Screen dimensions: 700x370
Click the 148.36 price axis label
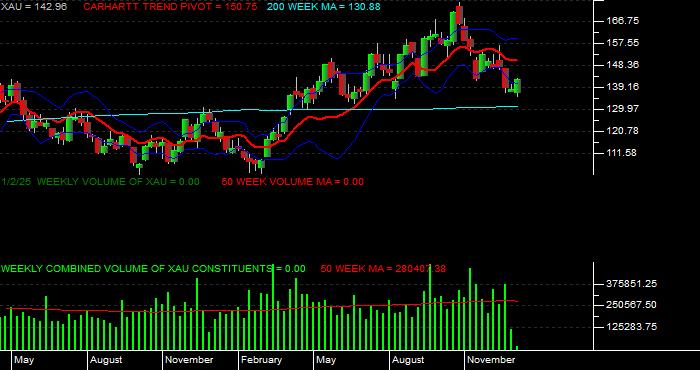click(x=623, y=65)
